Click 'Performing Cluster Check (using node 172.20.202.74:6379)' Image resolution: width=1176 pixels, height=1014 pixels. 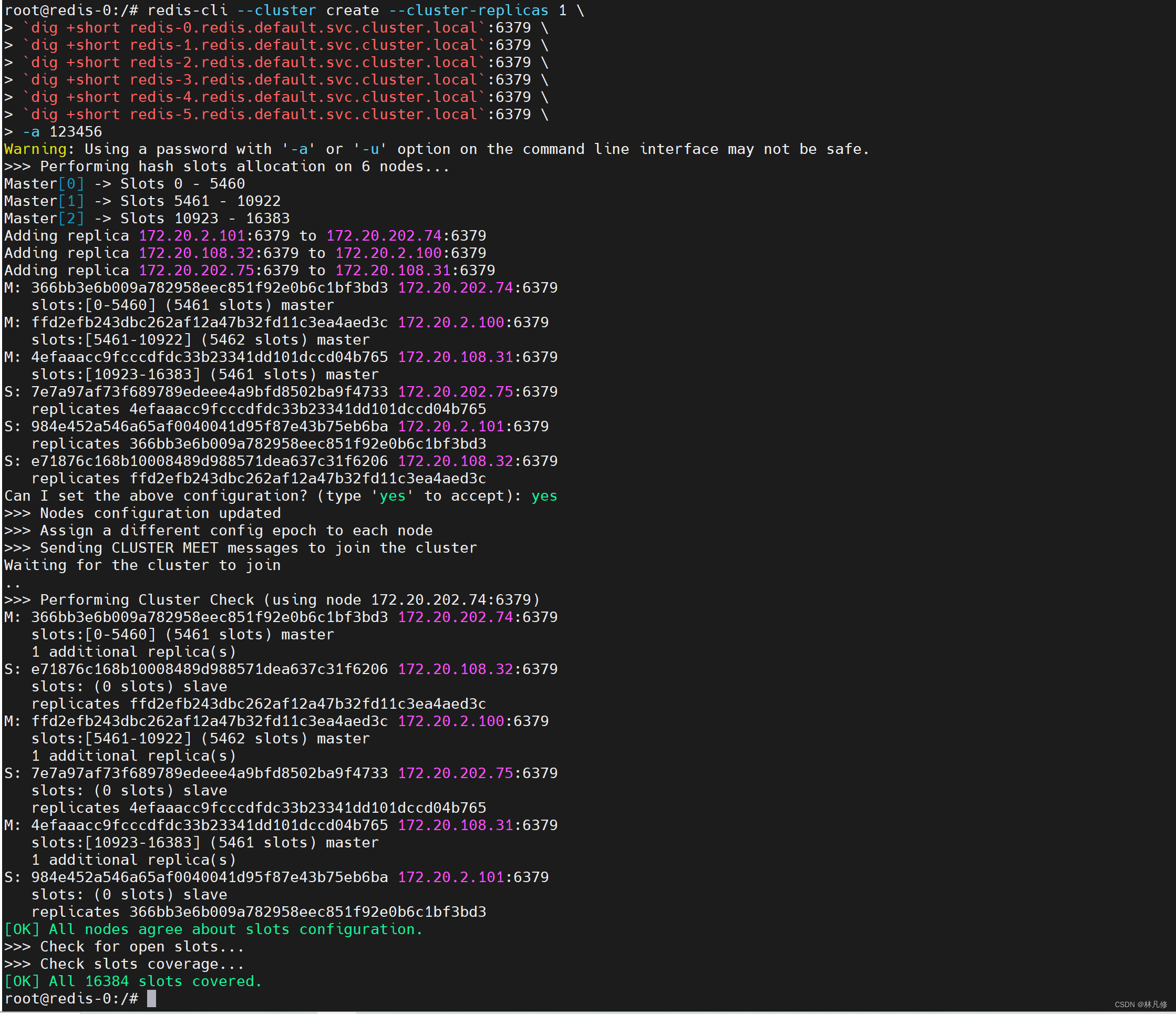(x=290, y=600)
